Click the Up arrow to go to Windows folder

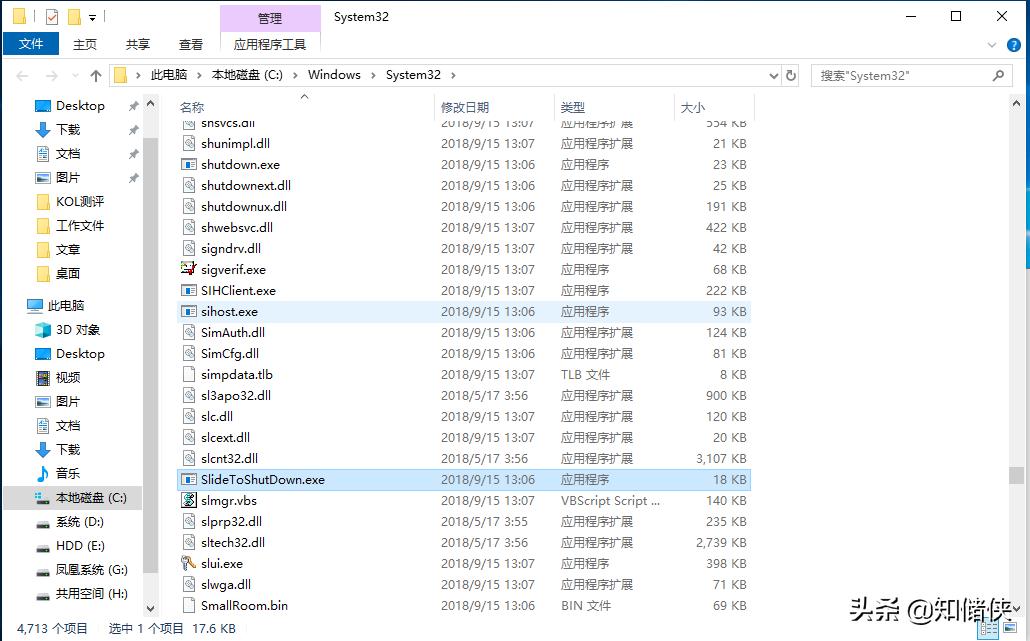pos(95,75)
